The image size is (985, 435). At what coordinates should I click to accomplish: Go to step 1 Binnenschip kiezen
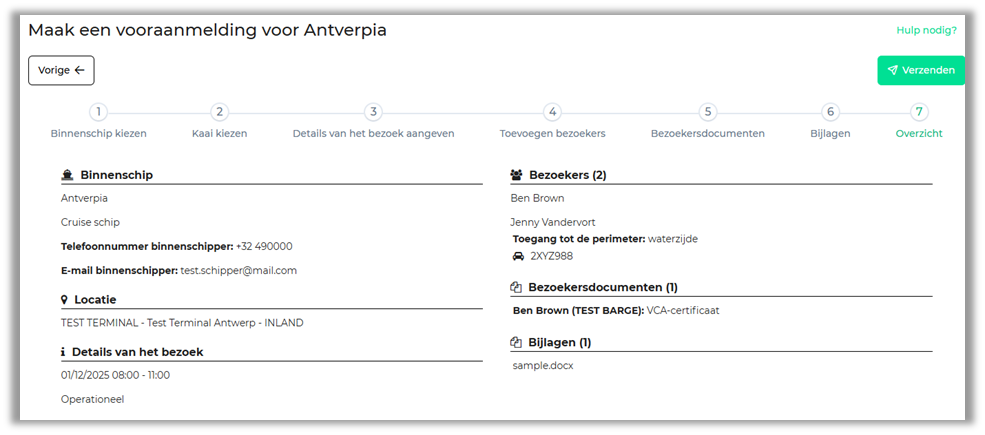click(98, 112)
